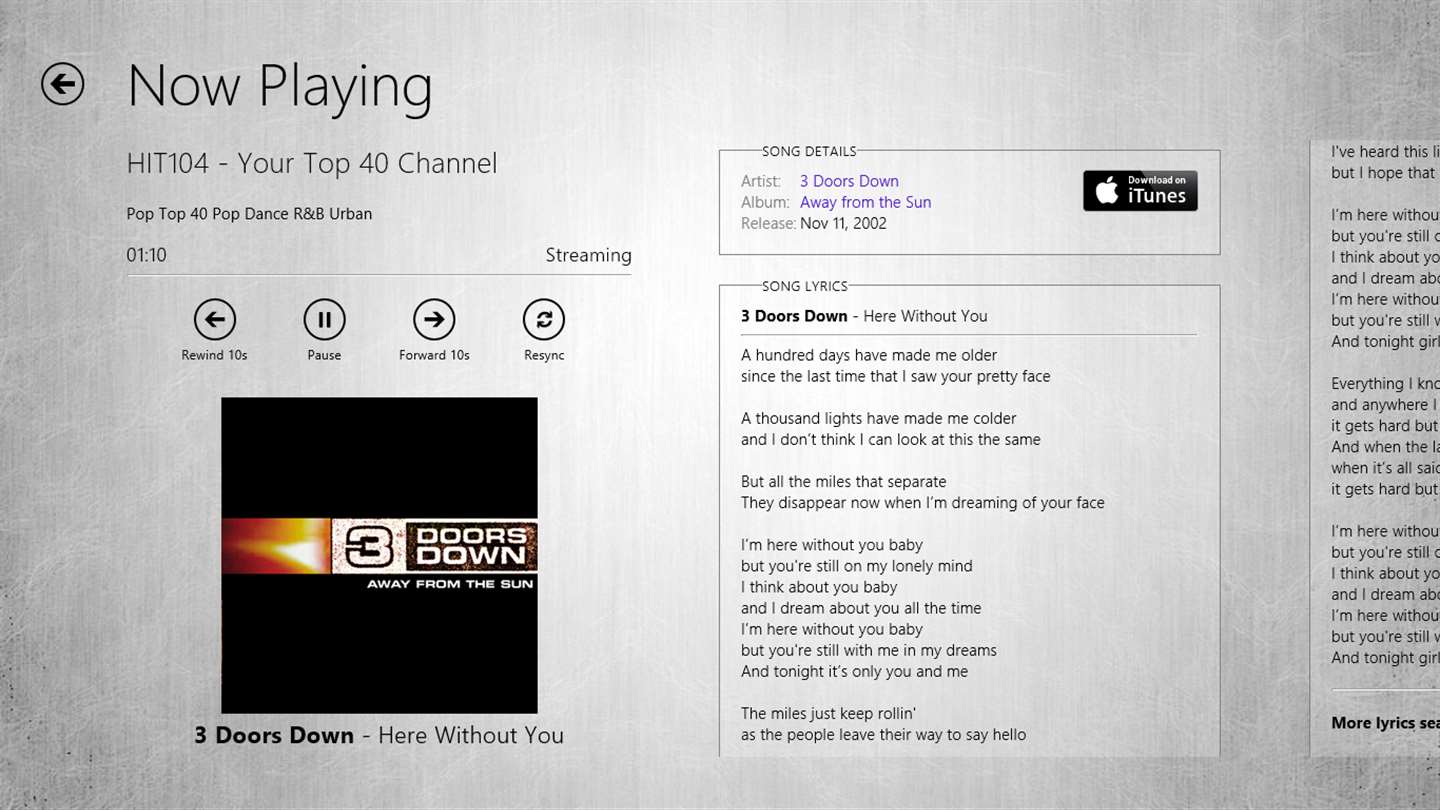Image resolution: width=1440 pixels, height=810 pixels.
Task: Click the lyric 'but you're still on my lonely mind'
Action: click(856, 566)
